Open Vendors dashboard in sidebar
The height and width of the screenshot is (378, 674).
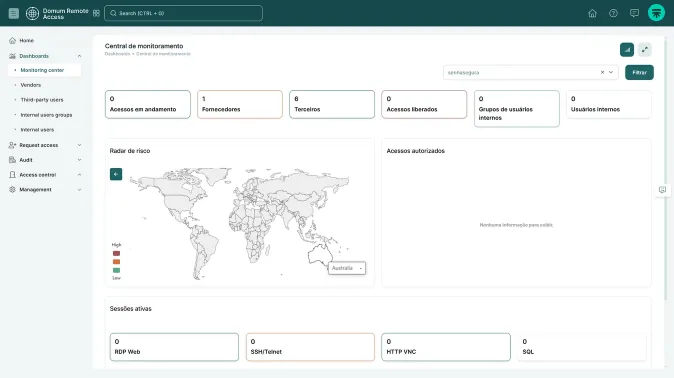point(31,85)
